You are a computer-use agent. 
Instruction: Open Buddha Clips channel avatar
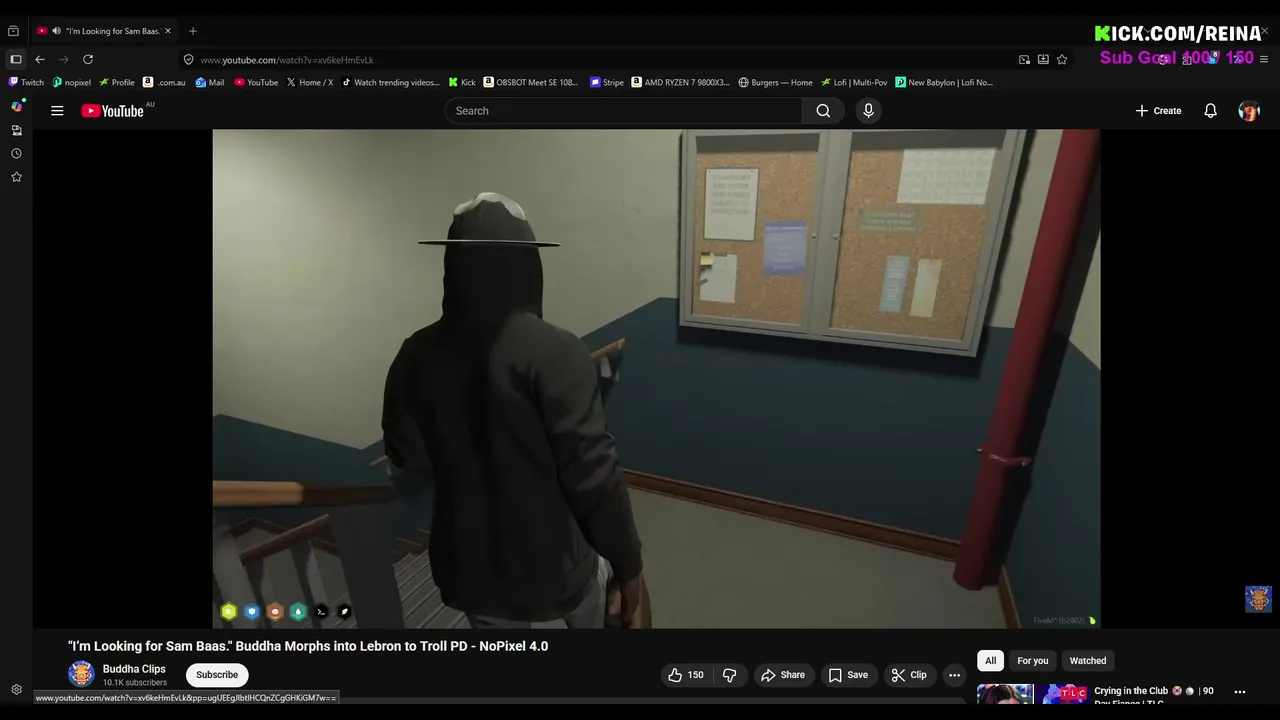pyautogui.click(x=81, y=675)
